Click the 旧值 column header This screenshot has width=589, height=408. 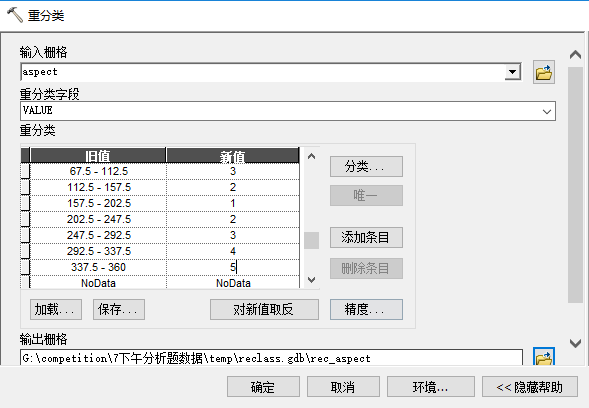pyautogui.click(x=98, y=156)
